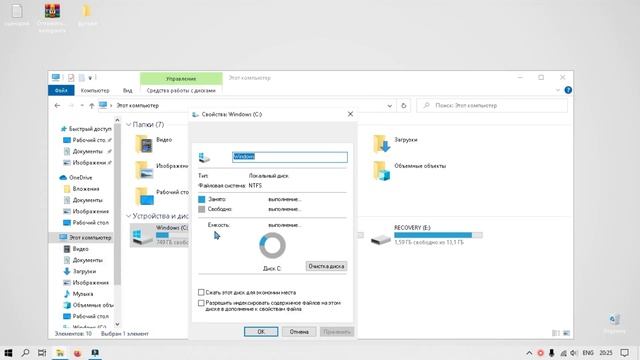The width and height of the screenshot is (640, 360).
Task: Toggle allowing file content indexing checkbox
Action: pos(201,303)
